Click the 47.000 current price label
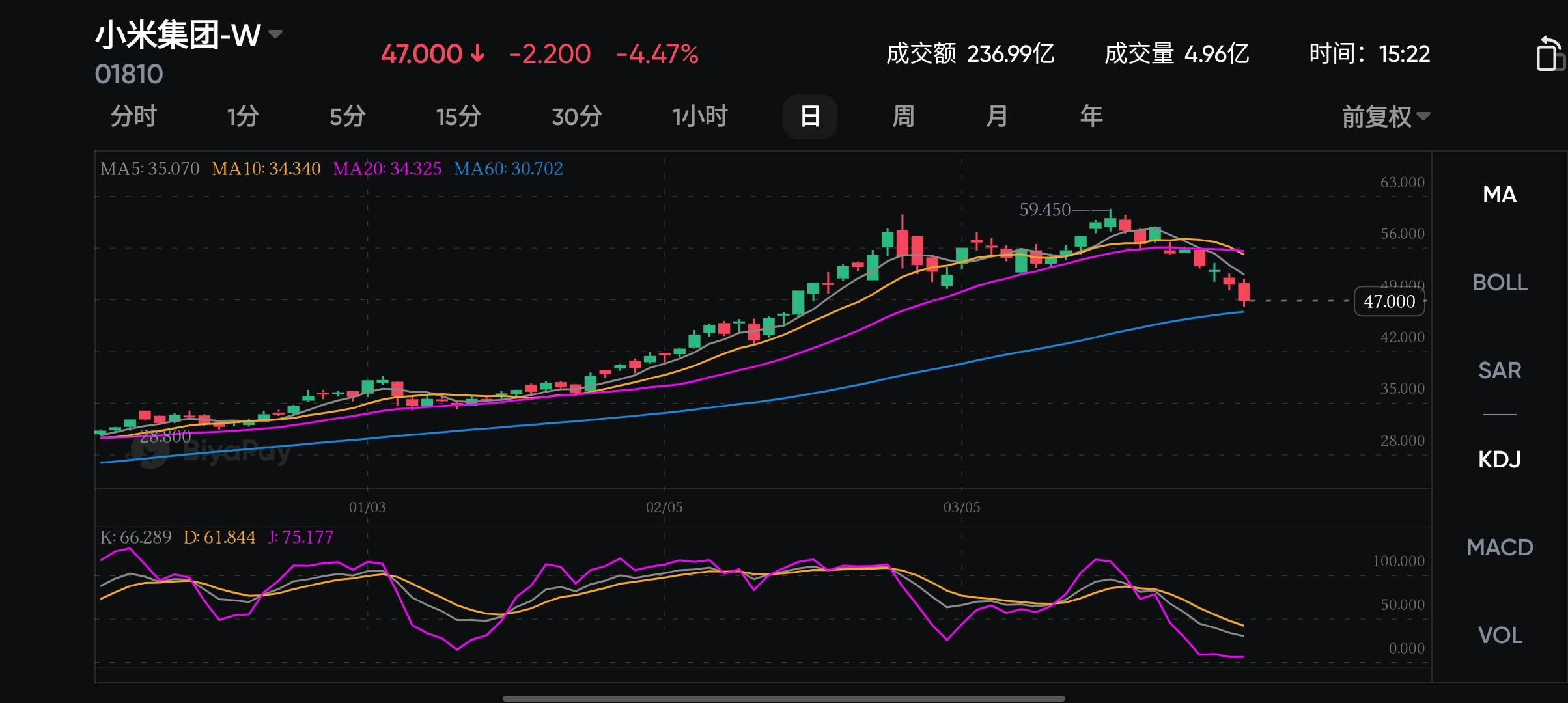This screenshot has width=1568, height=703. 1389,301
